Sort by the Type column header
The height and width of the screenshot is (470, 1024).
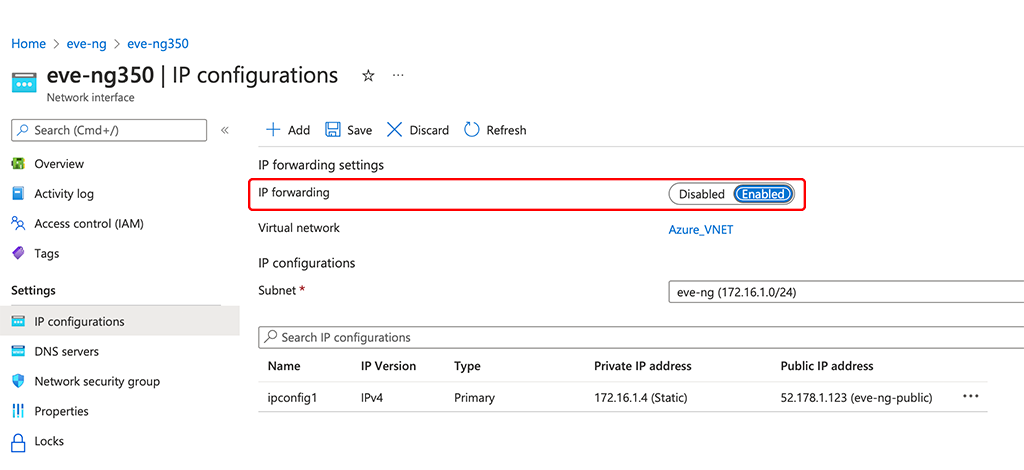[x=467, y=366]
